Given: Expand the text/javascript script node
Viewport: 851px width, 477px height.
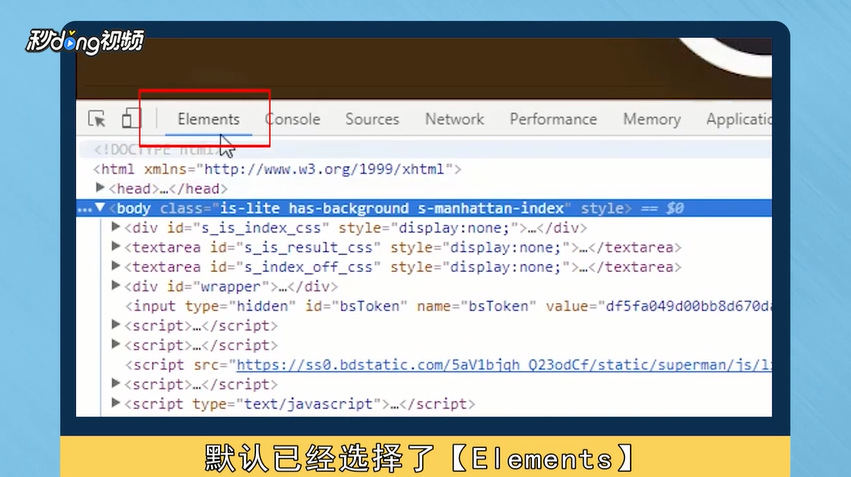Looking at the screenshot, I should (116, 403).
